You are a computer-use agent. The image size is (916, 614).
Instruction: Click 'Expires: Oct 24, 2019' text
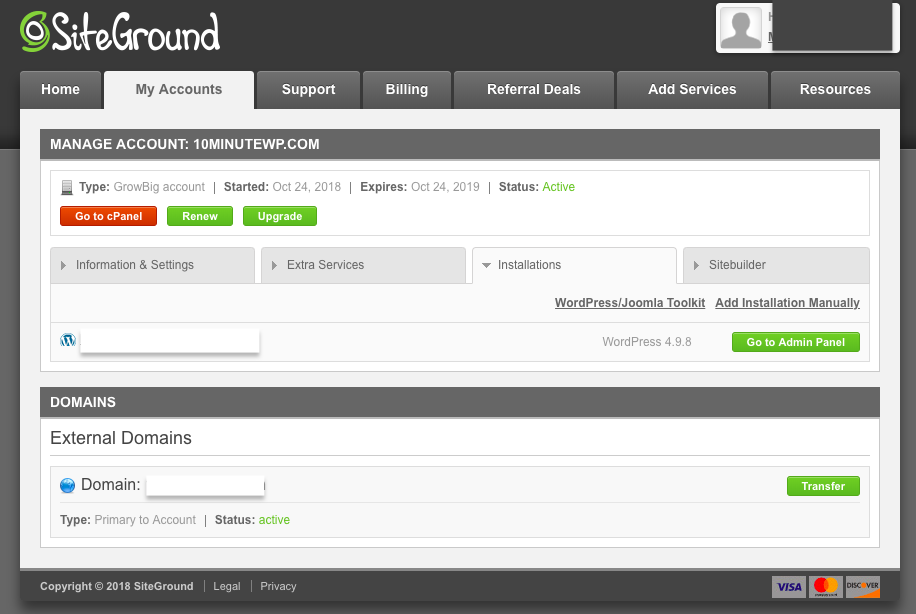click(x=419, y=187)
